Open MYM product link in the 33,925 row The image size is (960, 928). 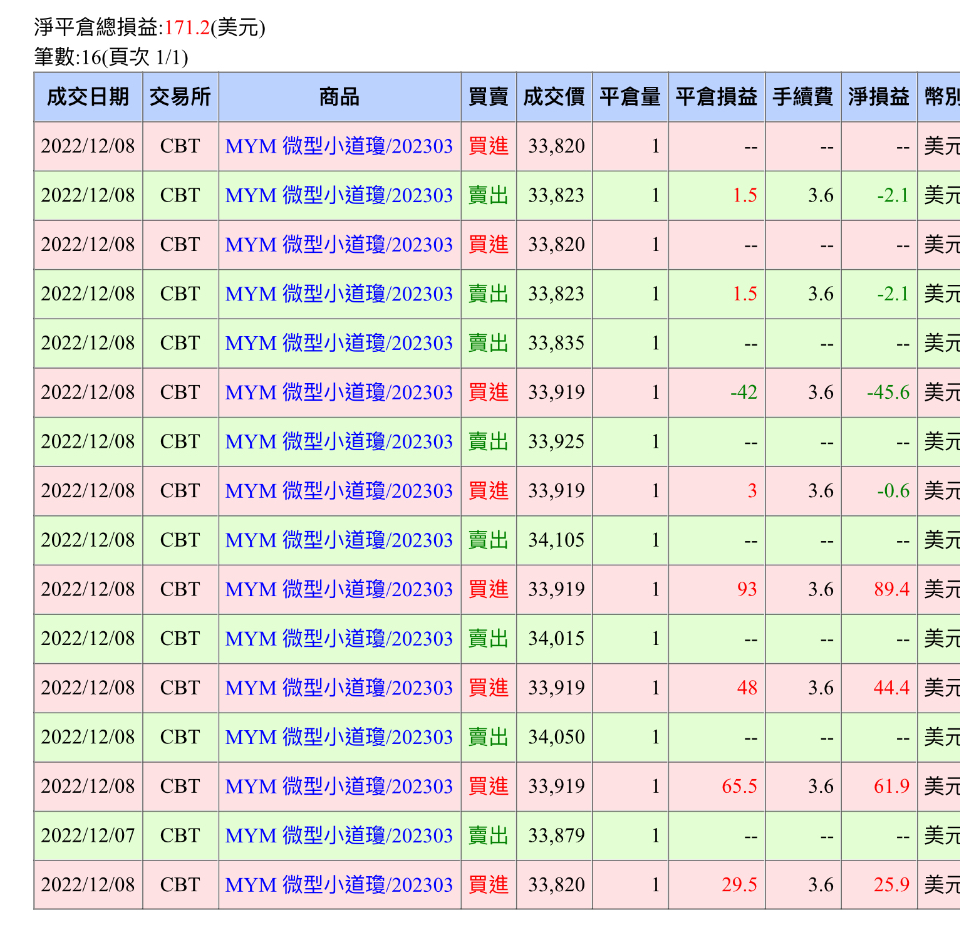click(x=339, y=441)
